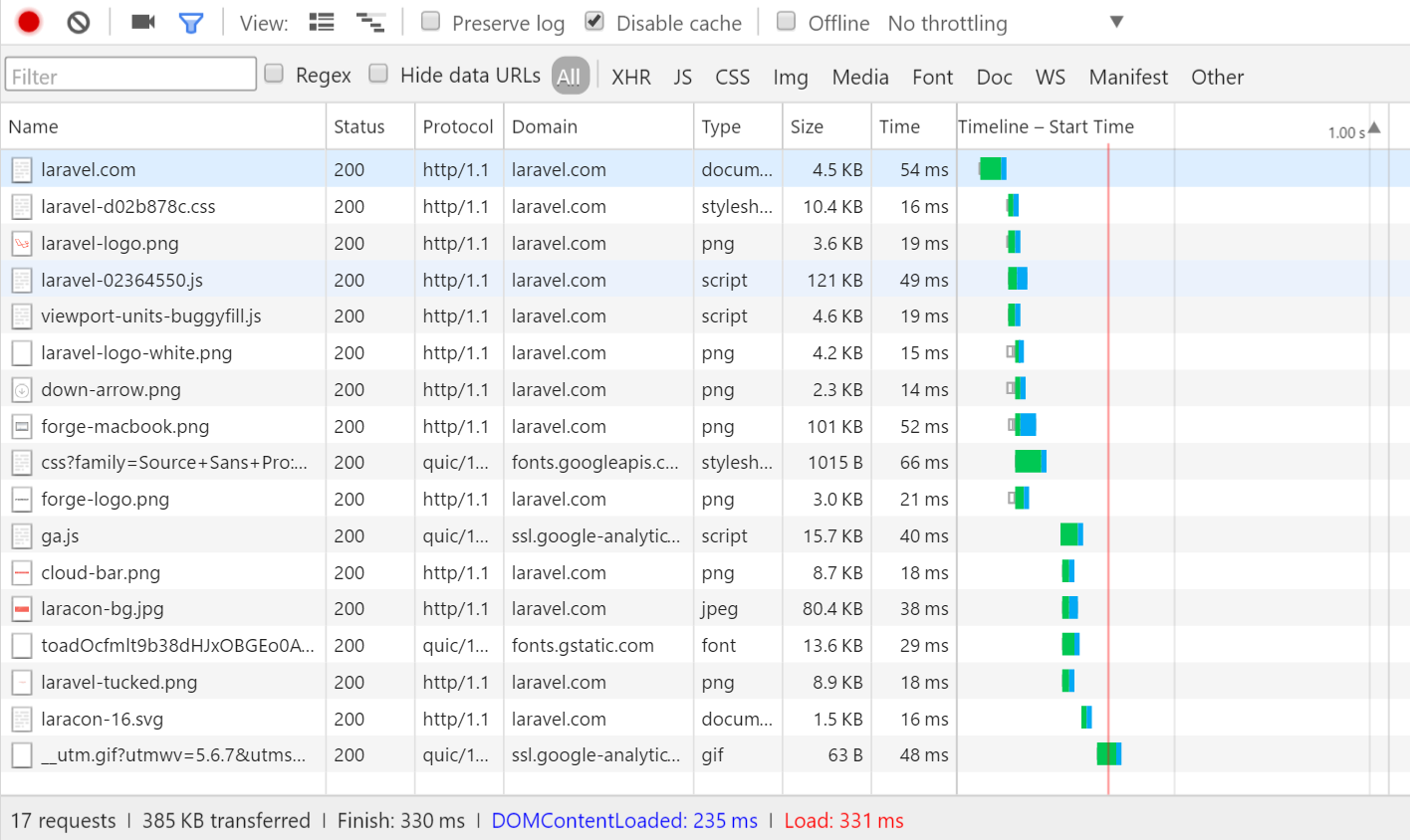Click the Source Sans Pro css file icon

pyautogui.click(x=22, y=463)
